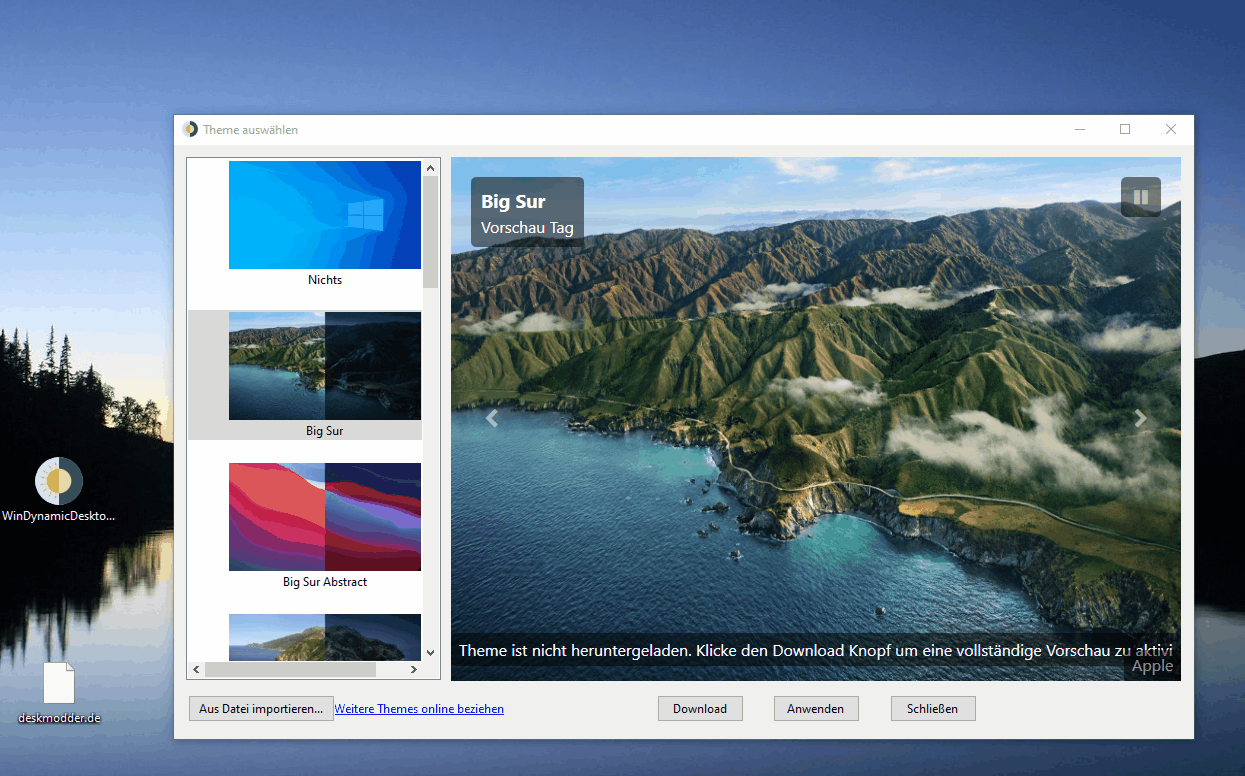This screenshot has width=1245, height=776.
Task: Minimize the Theme auswählen window
Action: [x=1080, y=129]
